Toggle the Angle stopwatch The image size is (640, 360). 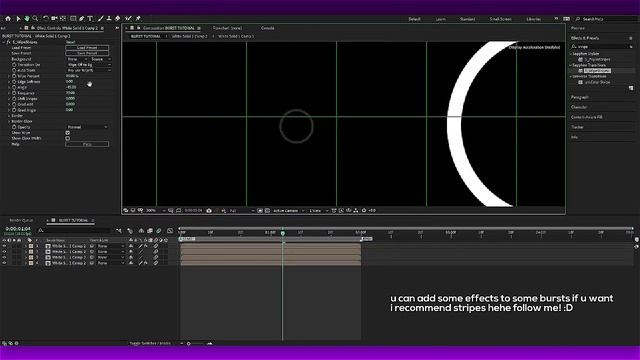14,87
